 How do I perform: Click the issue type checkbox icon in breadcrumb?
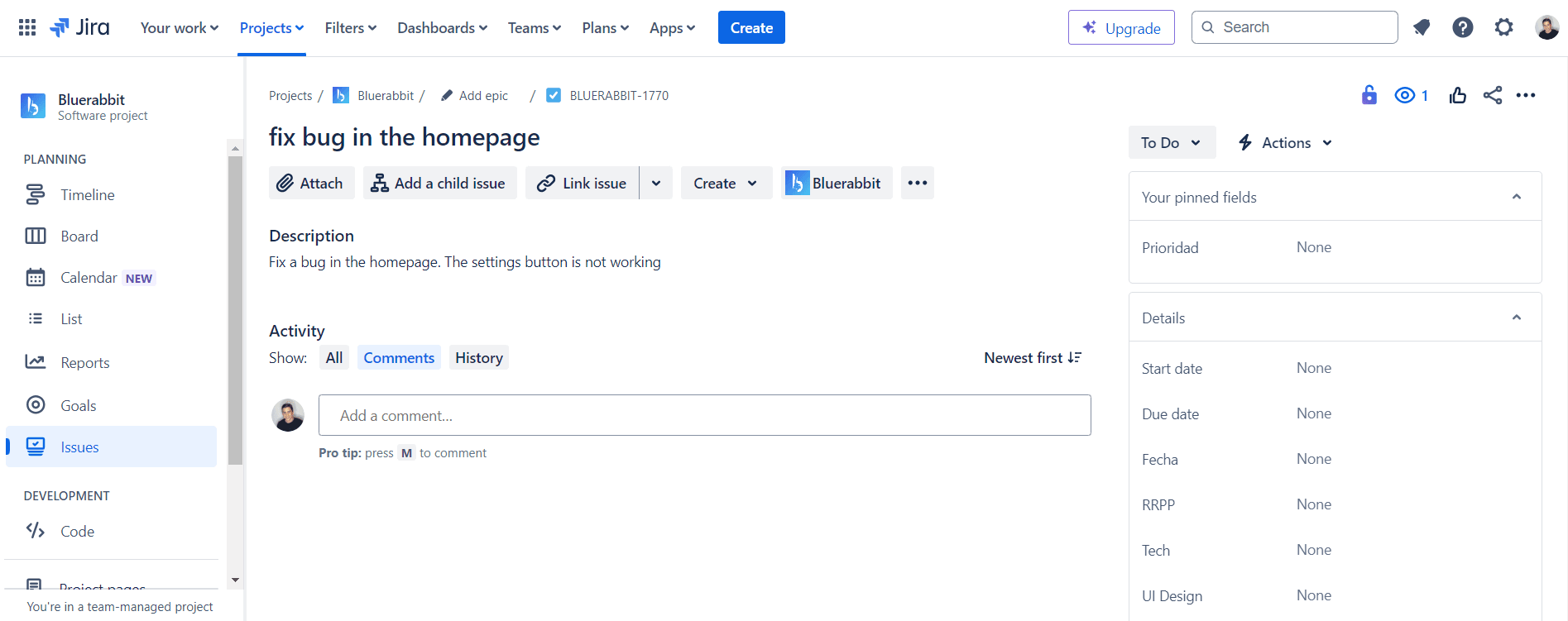coord(554,95)
